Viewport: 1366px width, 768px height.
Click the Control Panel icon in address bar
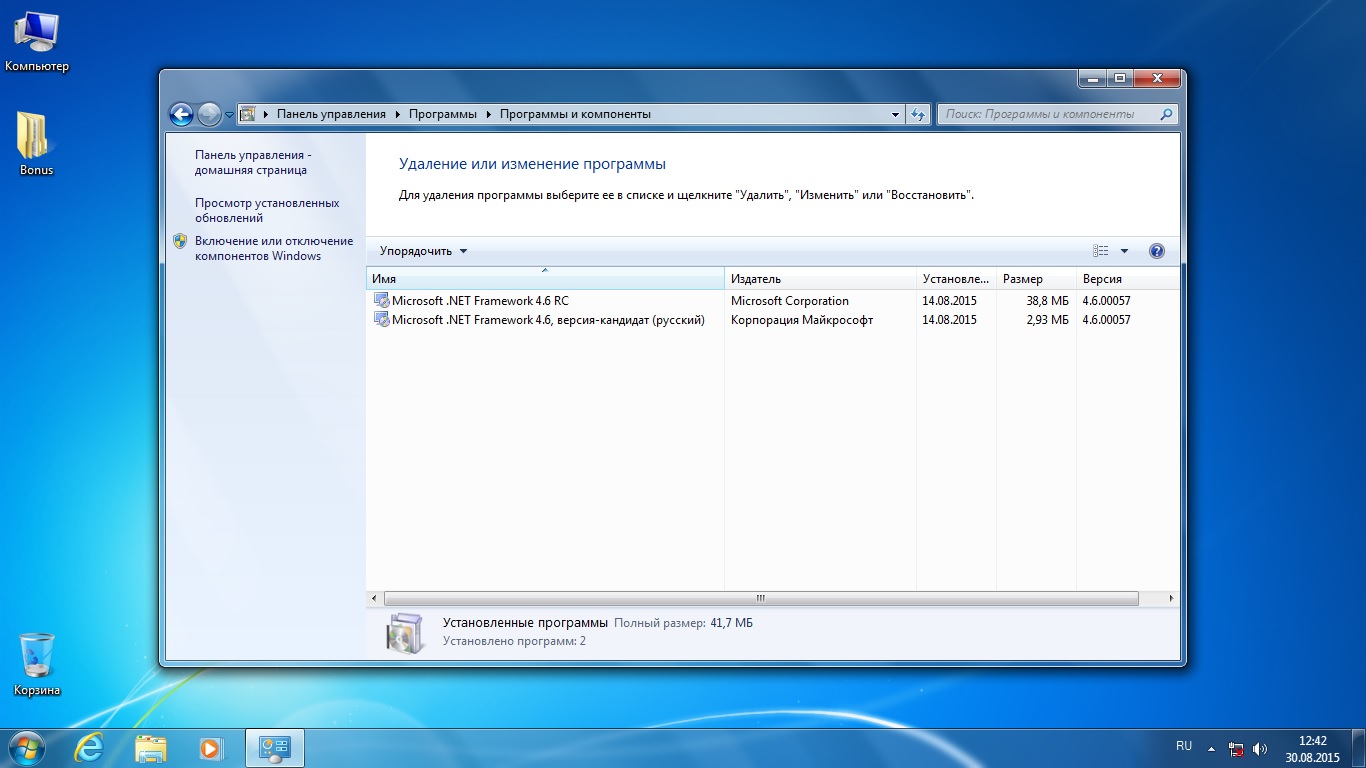click(x=249, y=114)
